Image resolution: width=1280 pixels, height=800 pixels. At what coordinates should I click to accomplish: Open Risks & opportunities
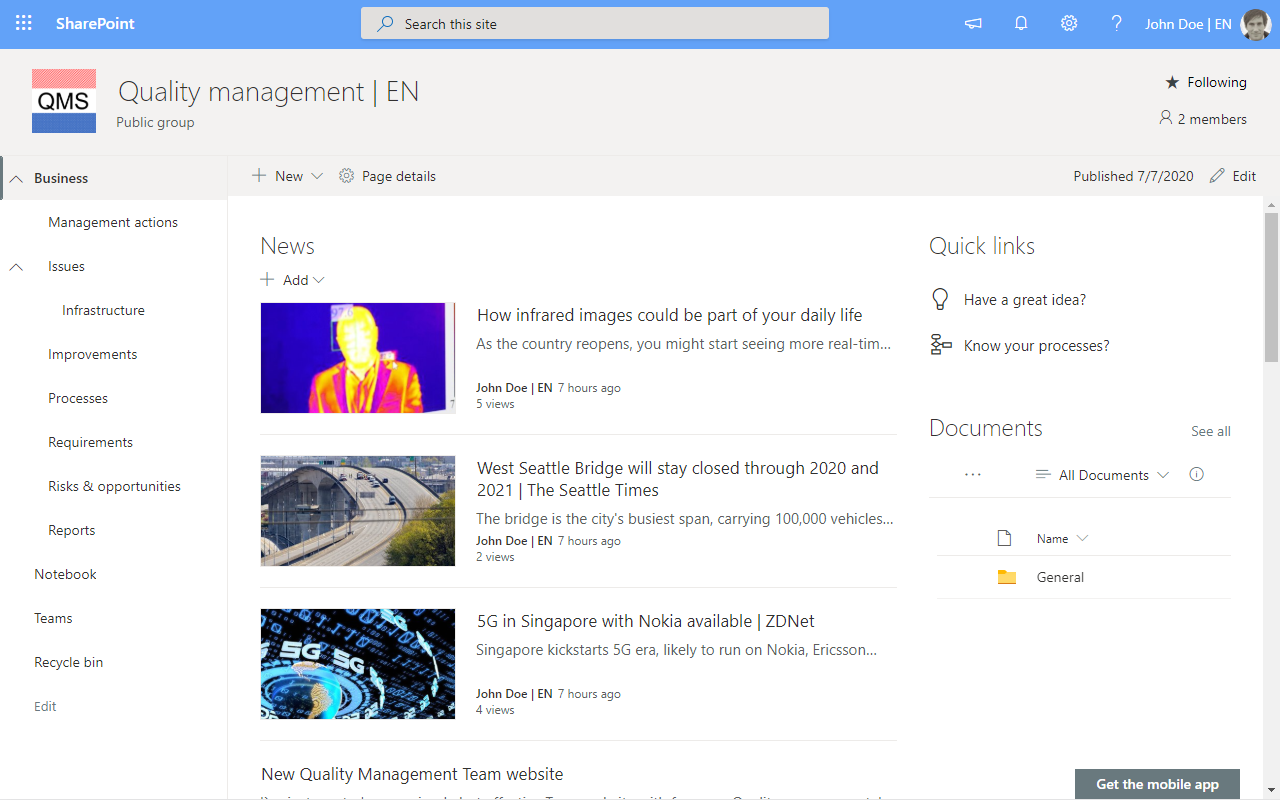pos(114,486)
